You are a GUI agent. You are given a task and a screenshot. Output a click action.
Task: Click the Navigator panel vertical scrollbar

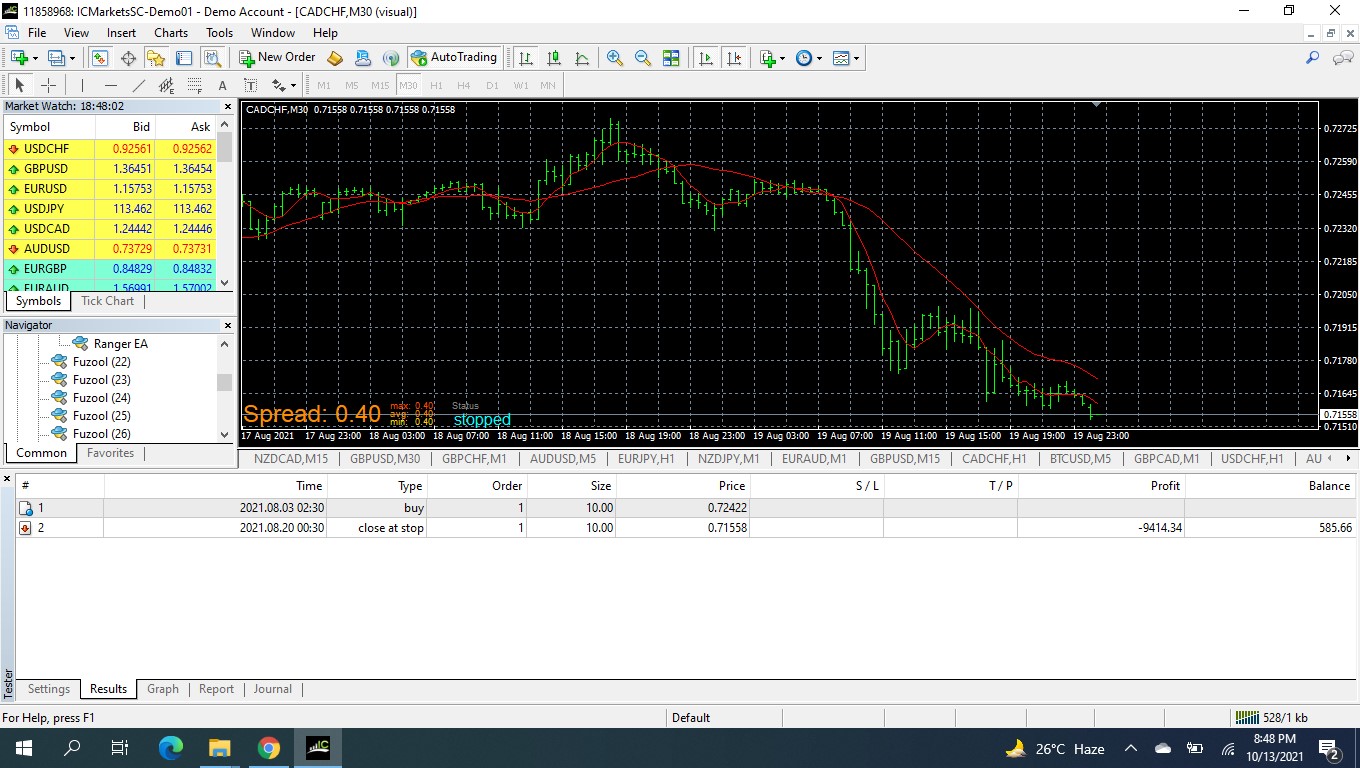(x=225, y=389)
